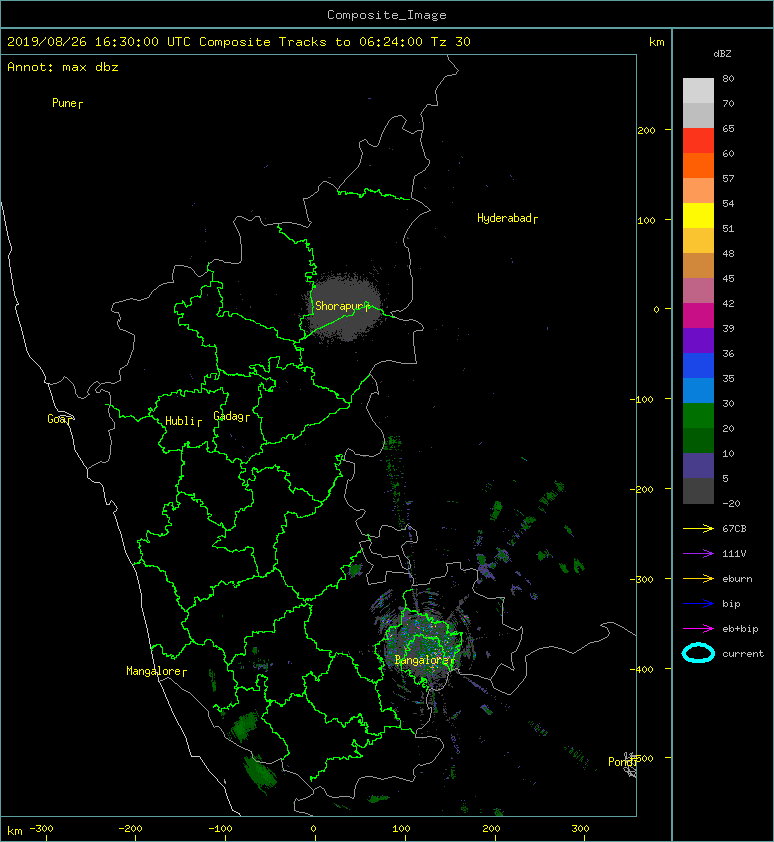Image resolution: width=774 pixels, height=842 pixels.
Task: Pick the amber 51 dBZ color swatch
Action: click(698, 240)
